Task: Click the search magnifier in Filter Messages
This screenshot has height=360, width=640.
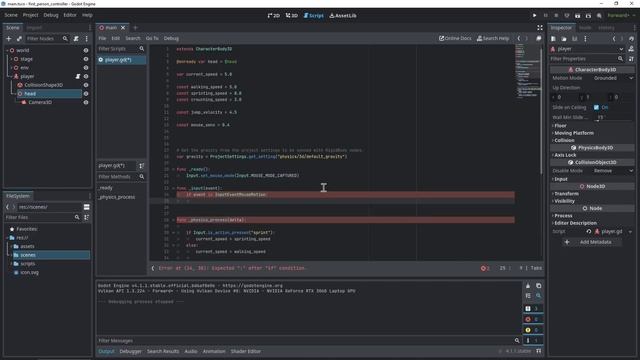Action: click(517, 340)
